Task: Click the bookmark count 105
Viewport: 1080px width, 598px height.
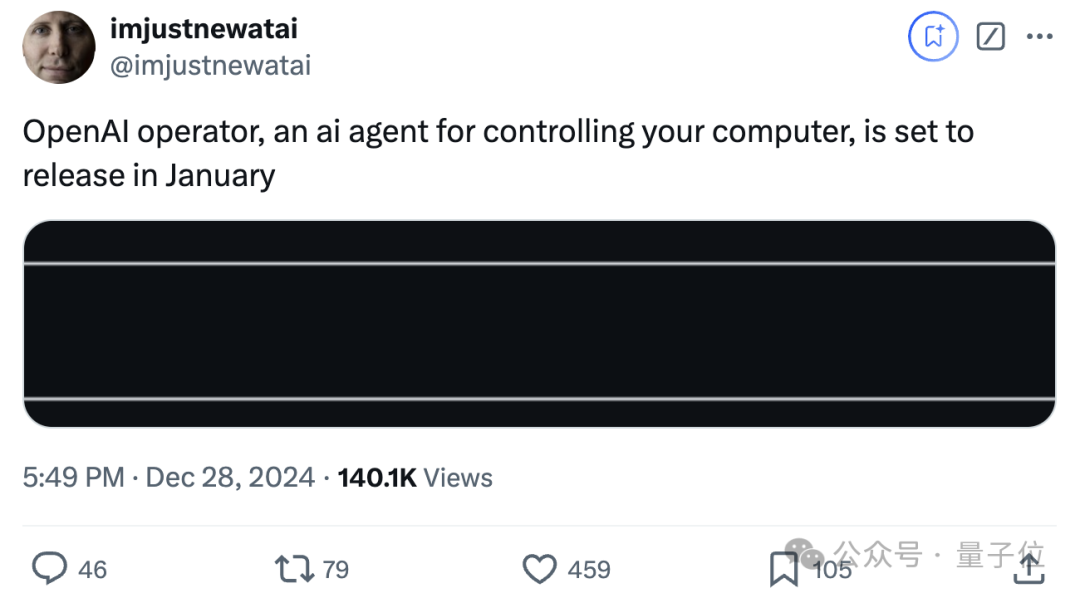Action: click(x=832, y=570)
